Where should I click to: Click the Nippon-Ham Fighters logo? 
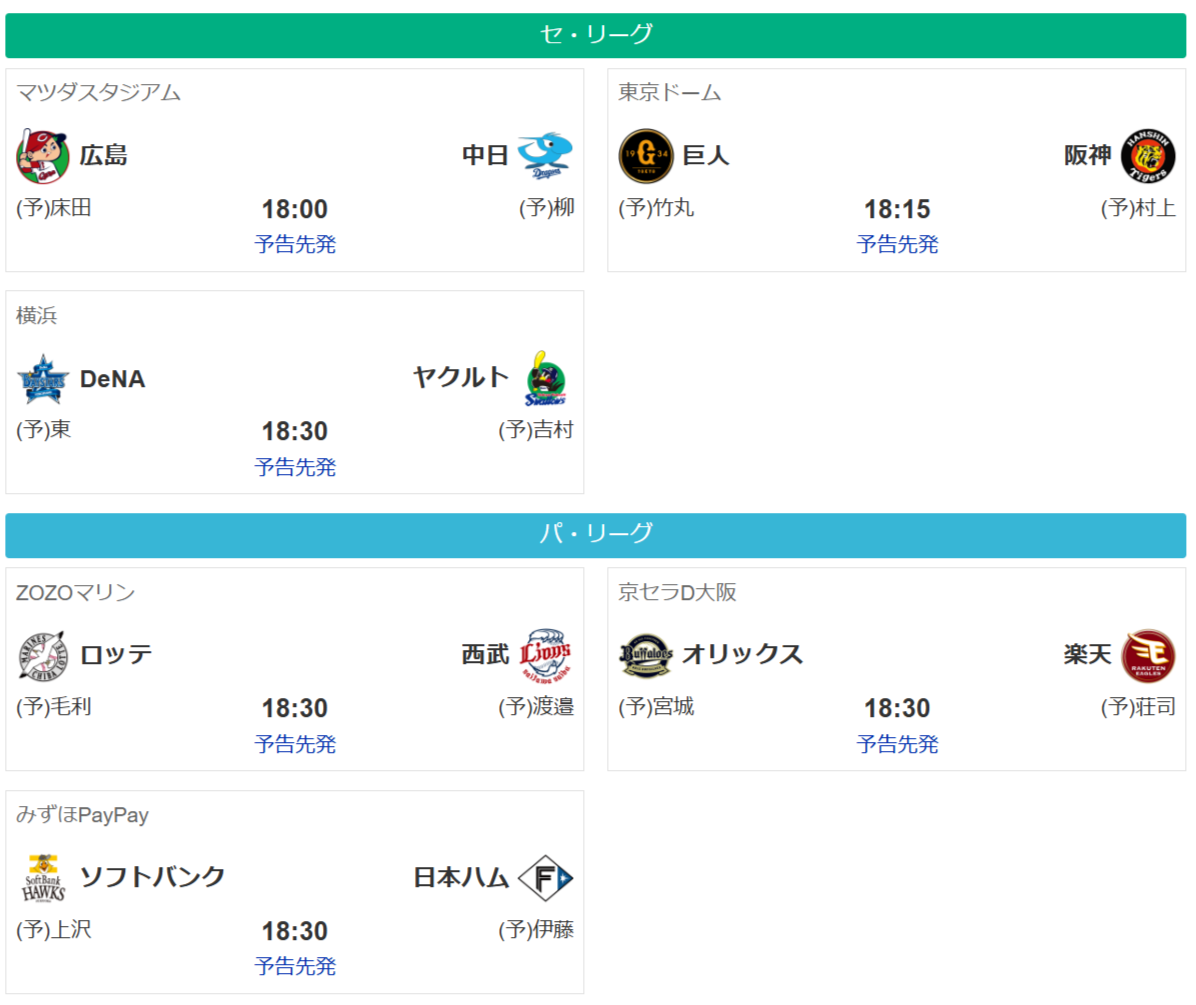546,879
